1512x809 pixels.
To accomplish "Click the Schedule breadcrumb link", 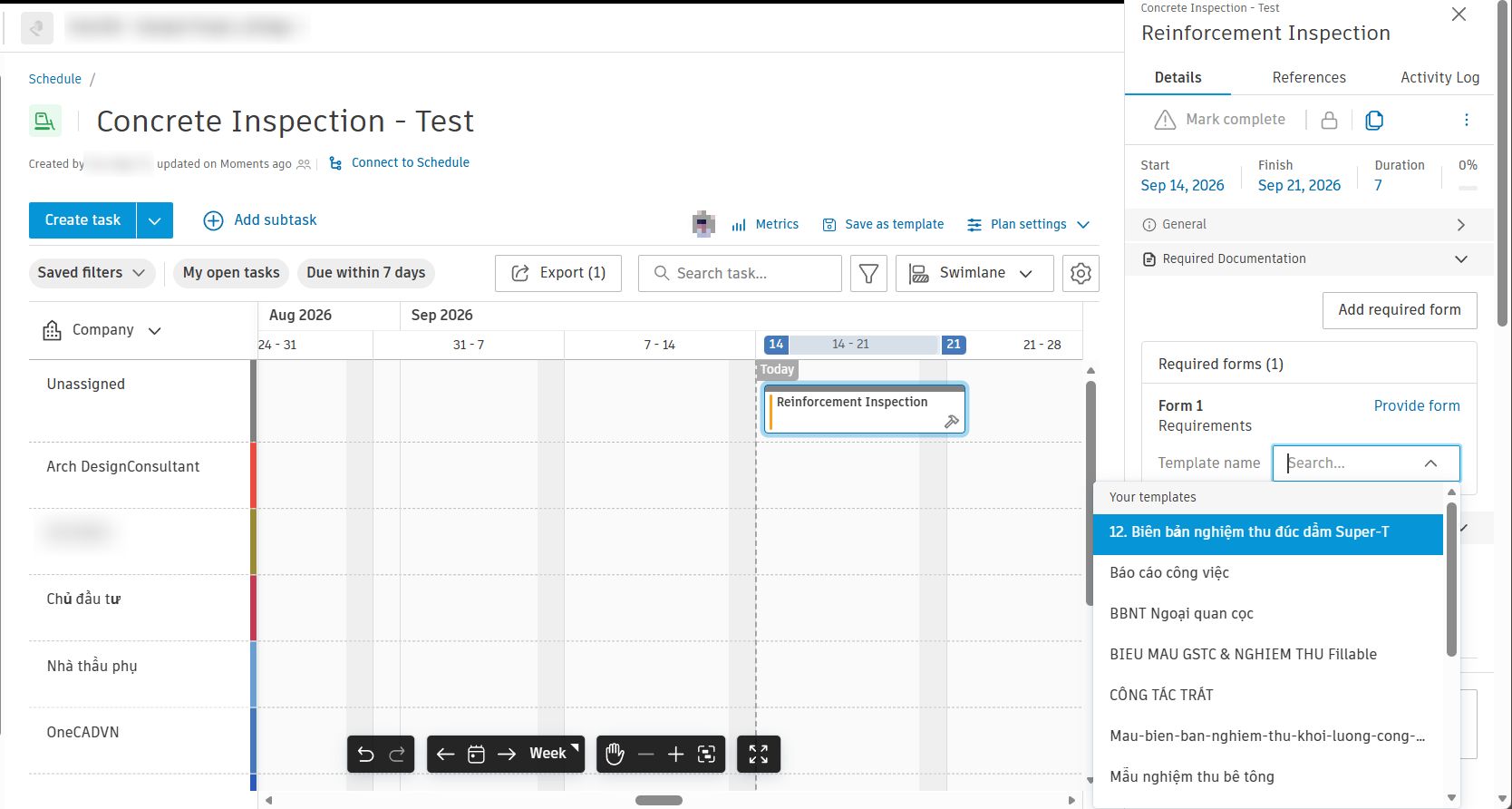I will click(55, 79).
